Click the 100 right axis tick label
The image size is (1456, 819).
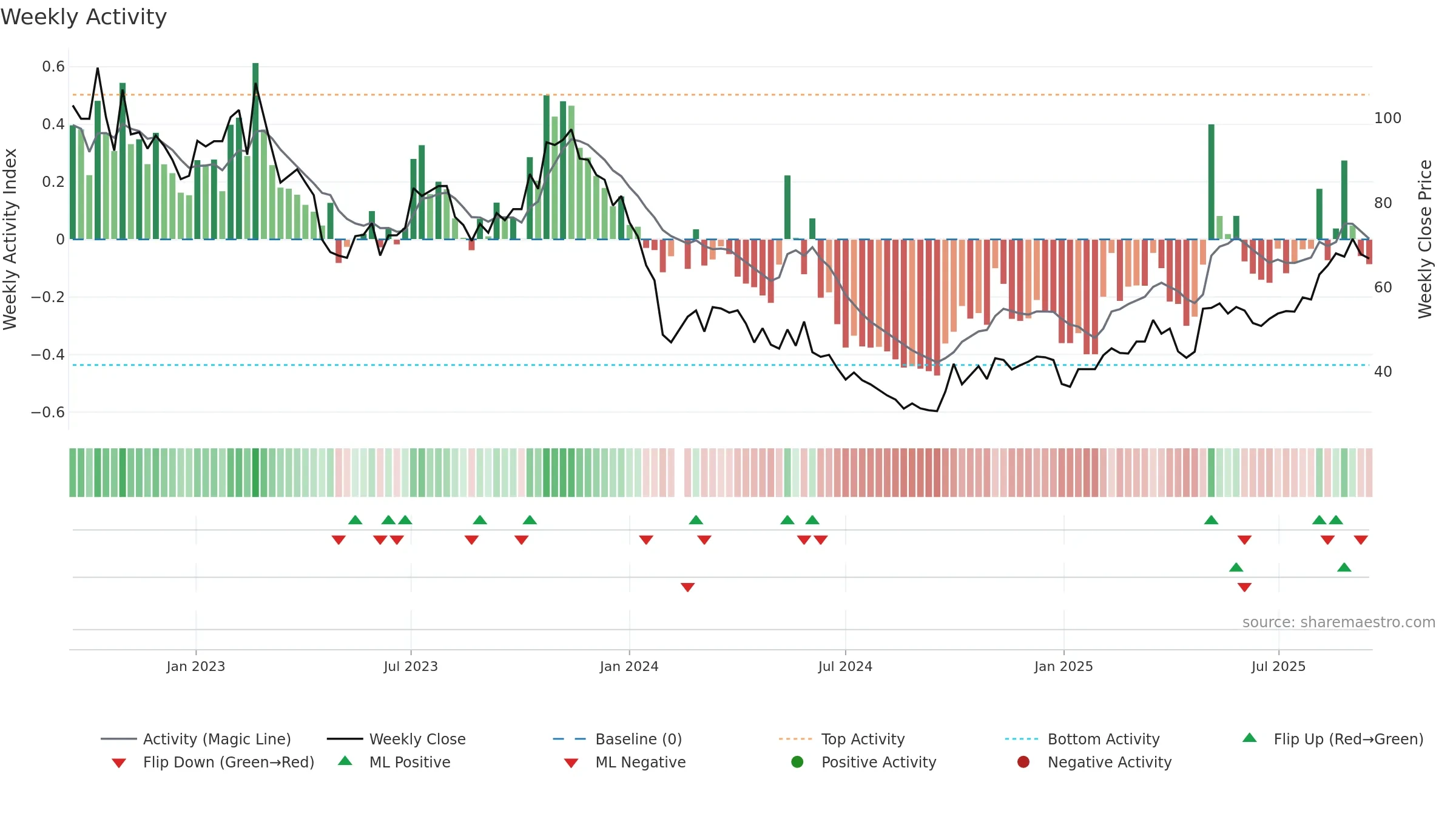pyautogui.click(x=1387, y=118)
